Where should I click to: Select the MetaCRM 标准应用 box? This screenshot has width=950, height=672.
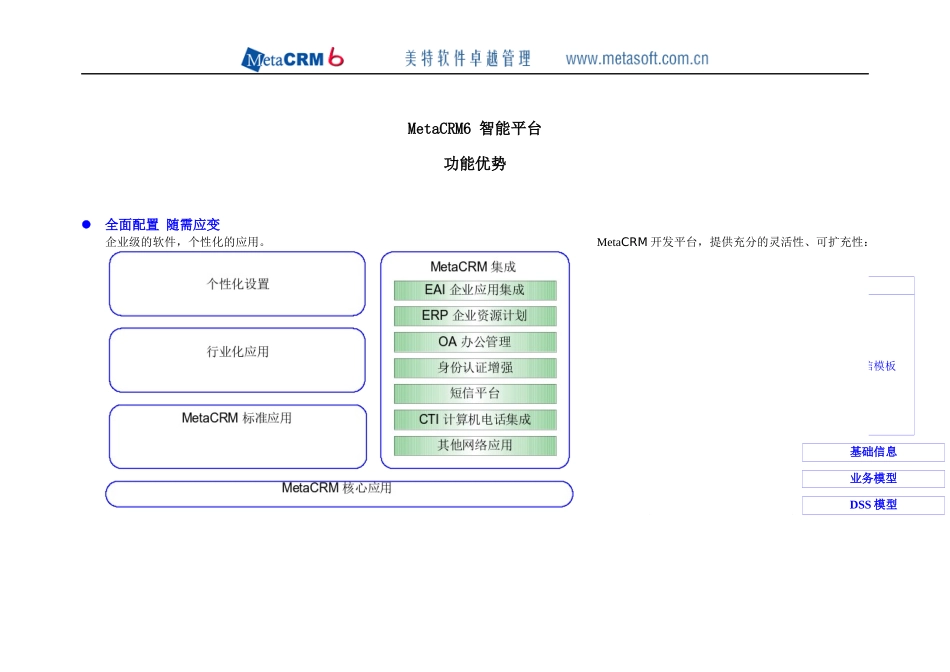pyautogui.click(x=238, y=436)
